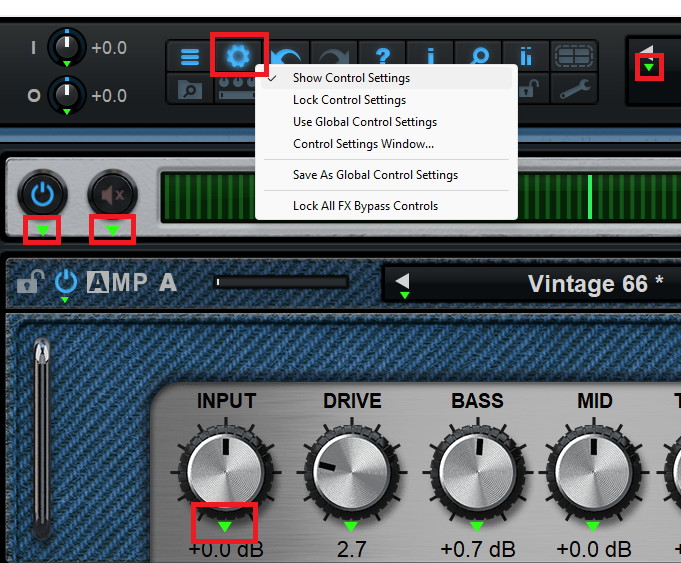Click the double-bar 'ii' toolbar icon
Screen dimensions: 681x563
[x=526, y=56]
